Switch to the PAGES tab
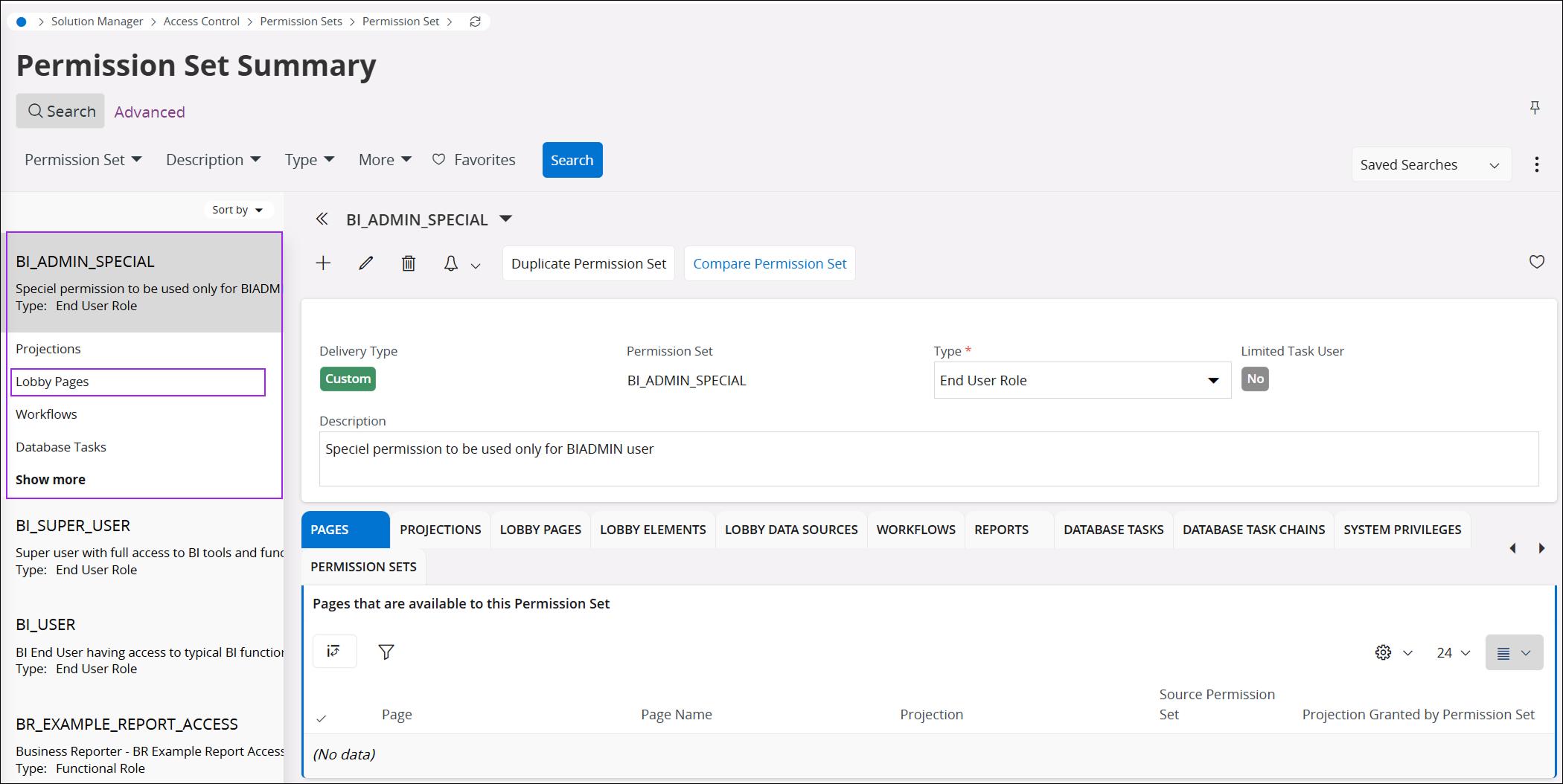This screenshot has height=784, width=1563. [345, 530]
